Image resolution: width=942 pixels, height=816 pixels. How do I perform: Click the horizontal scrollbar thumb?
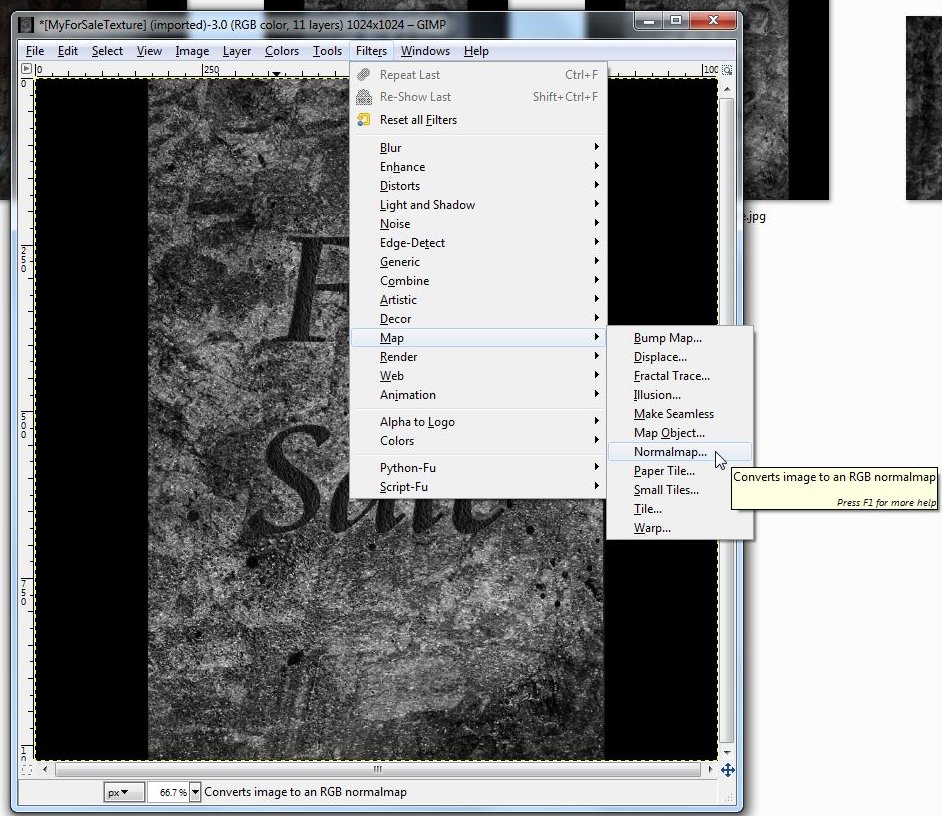(378, 769)
